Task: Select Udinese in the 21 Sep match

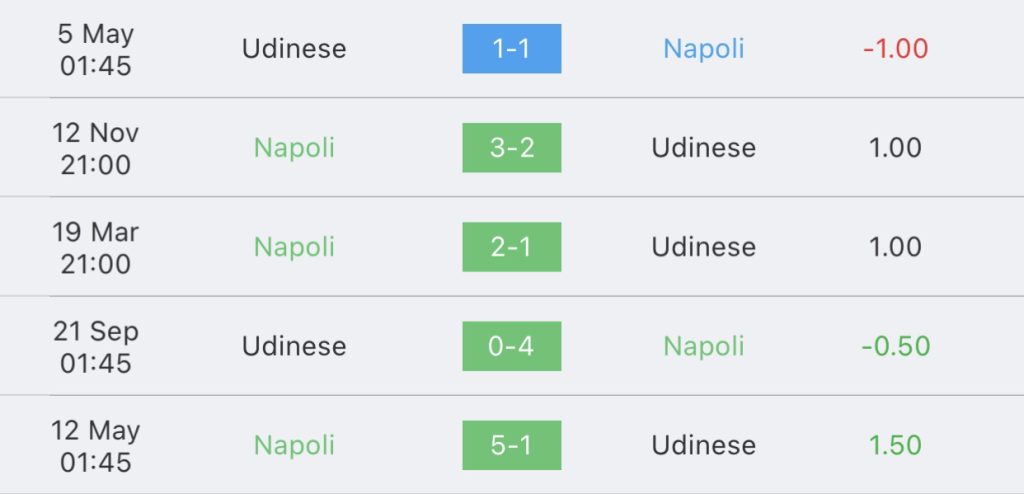Action: (x=294, y=346)
